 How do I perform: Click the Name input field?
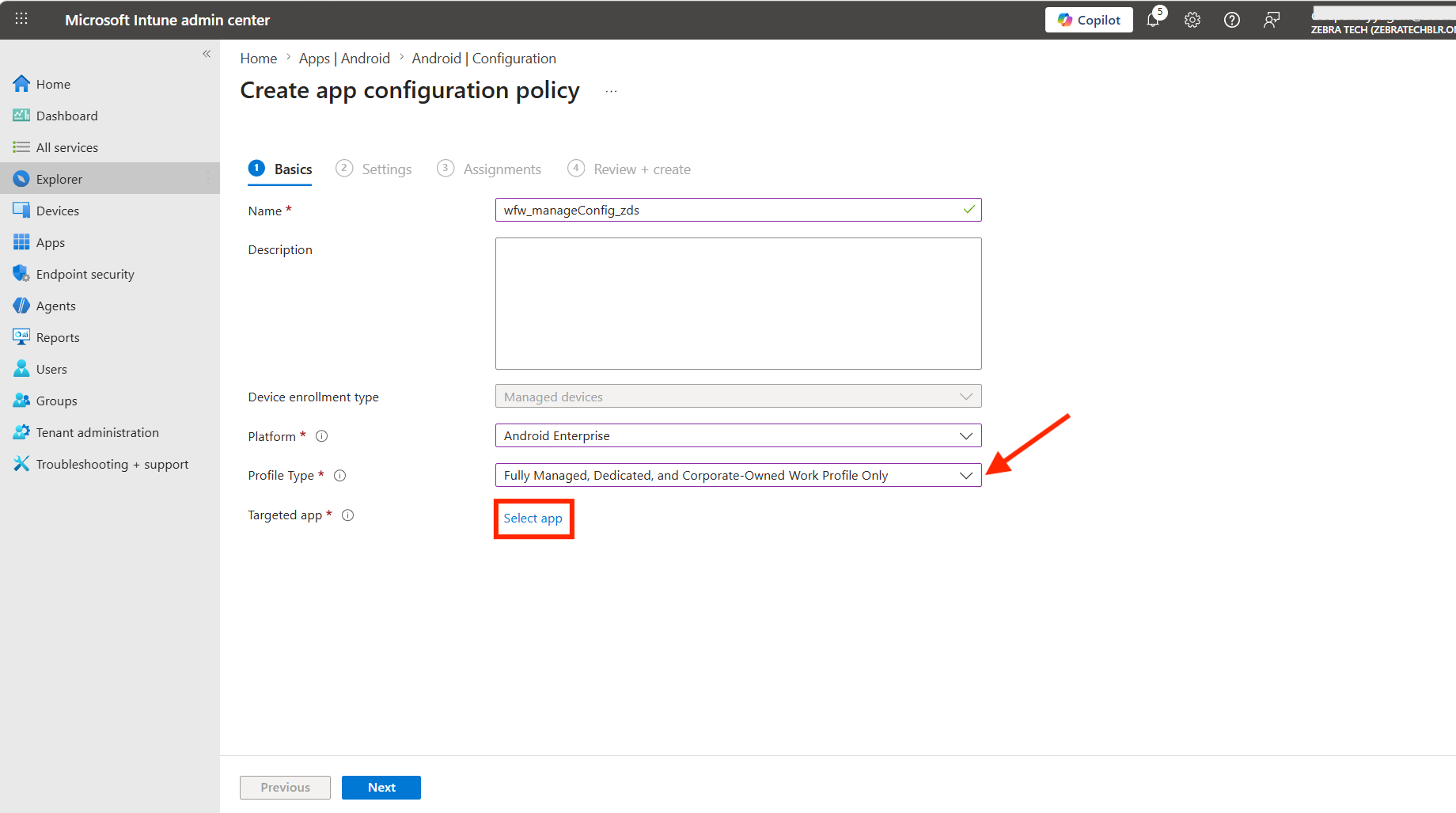coord(738,210)
